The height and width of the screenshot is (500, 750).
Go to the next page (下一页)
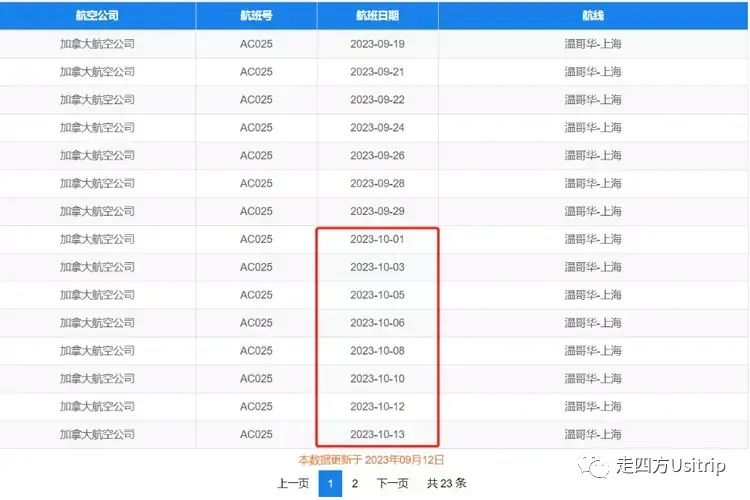click(392, 483)
